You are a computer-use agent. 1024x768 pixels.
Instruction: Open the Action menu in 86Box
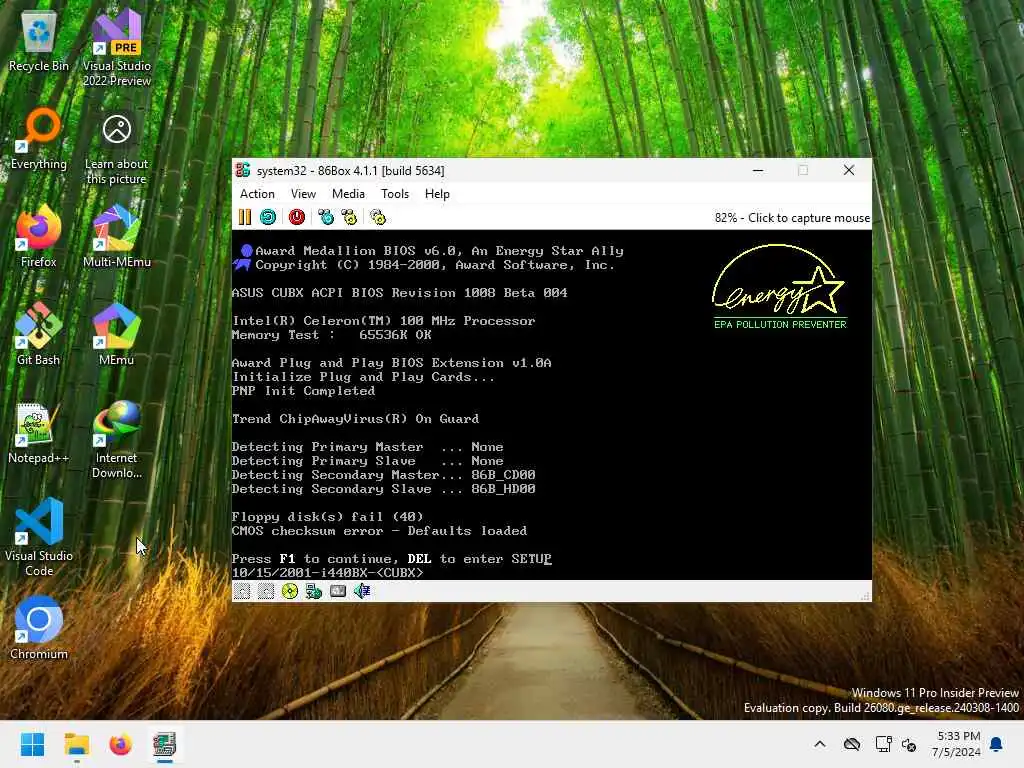point(257,194)
